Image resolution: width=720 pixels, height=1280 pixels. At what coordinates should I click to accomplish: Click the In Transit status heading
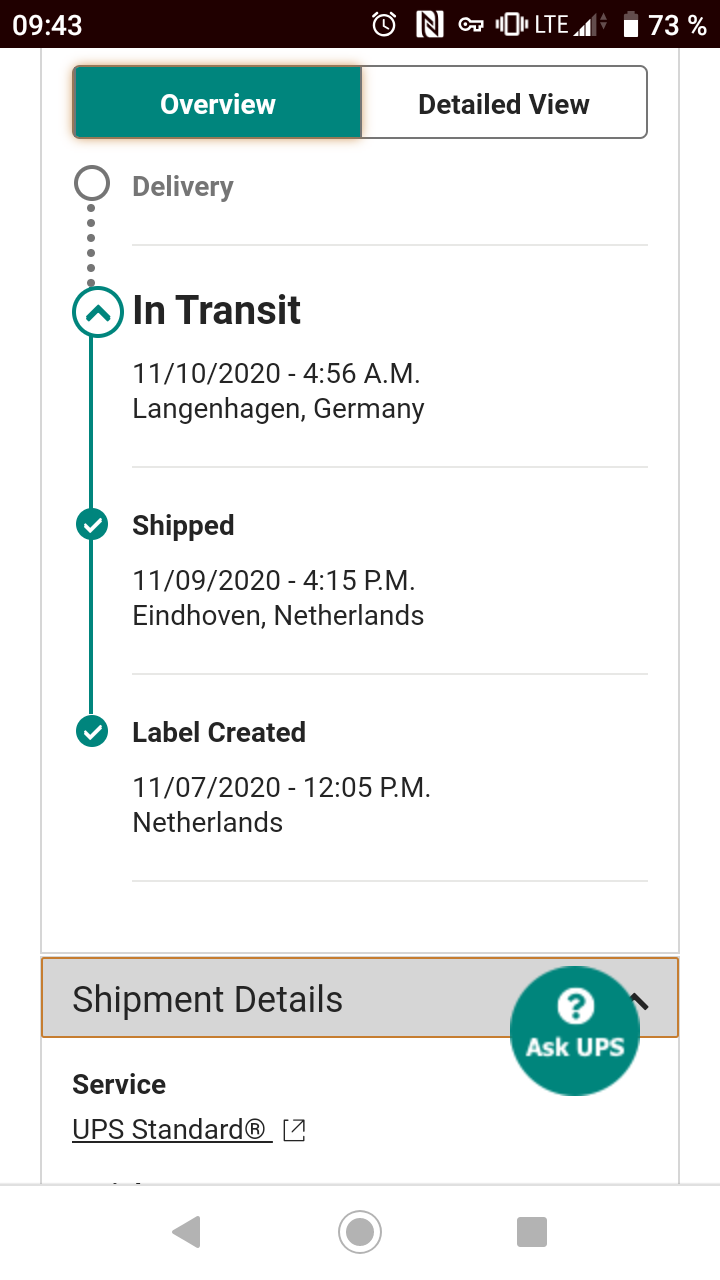(217, 311)
